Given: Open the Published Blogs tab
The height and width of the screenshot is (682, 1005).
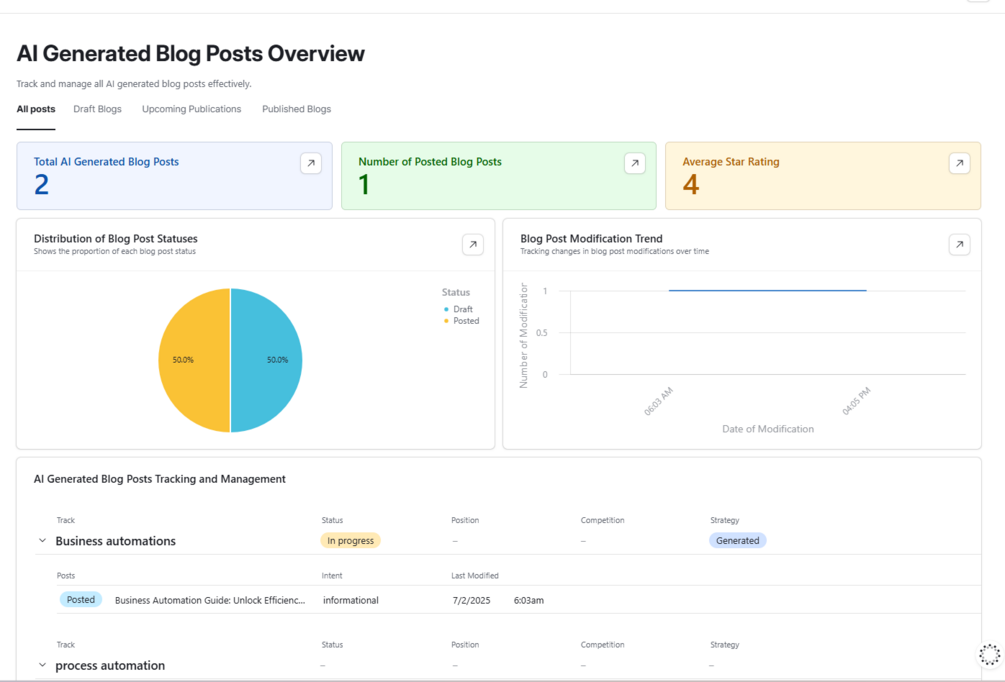Looking at the screenshot, I should [x=297, y=109].
